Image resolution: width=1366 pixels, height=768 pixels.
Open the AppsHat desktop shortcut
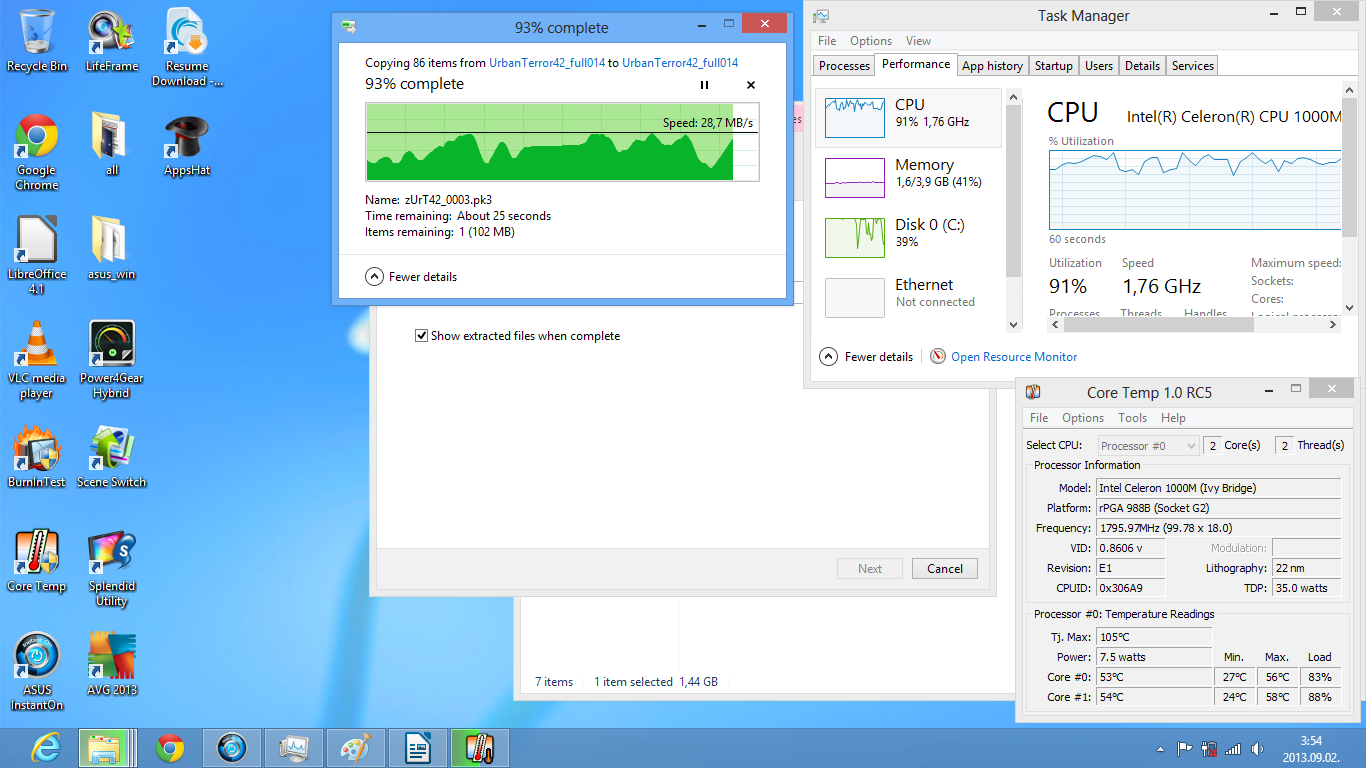[x=187, y=145]
